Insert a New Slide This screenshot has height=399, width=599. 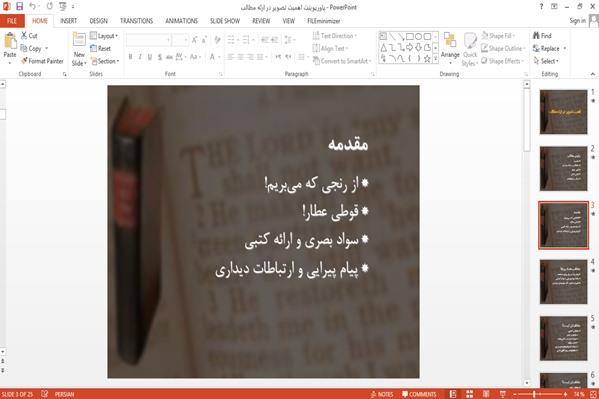click(79, 50)
